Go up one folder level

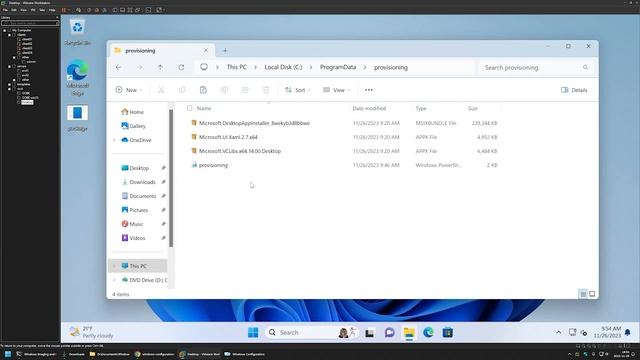[x=160, y=67]
